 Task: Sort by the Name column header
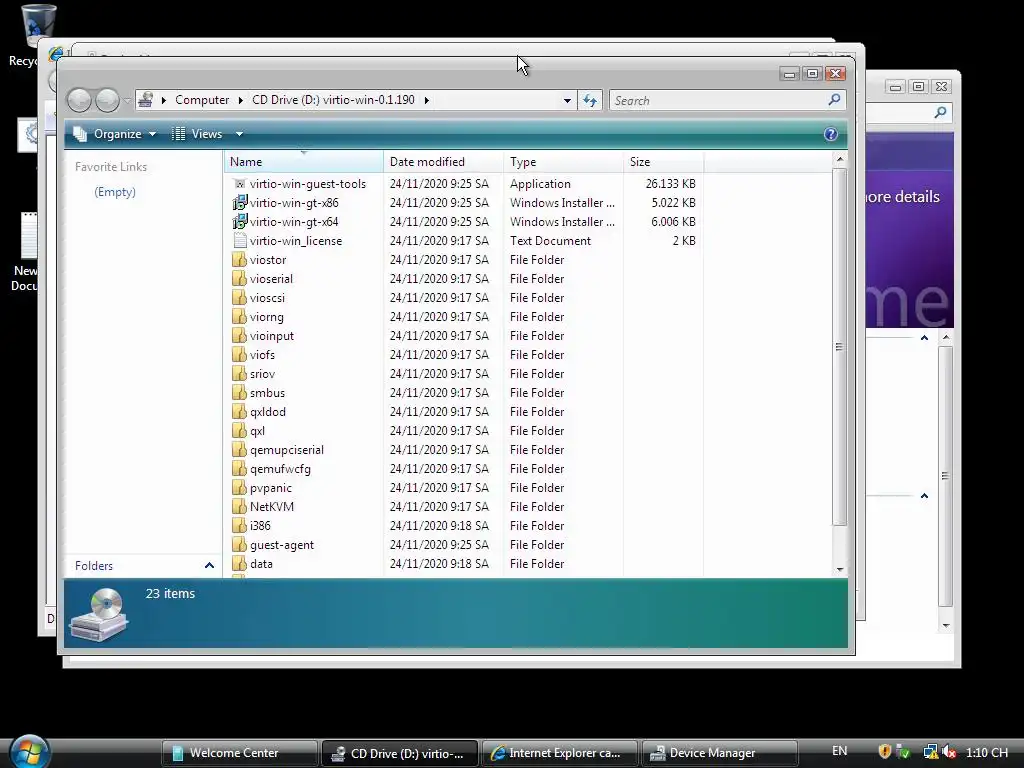click(x=304, y=161)
